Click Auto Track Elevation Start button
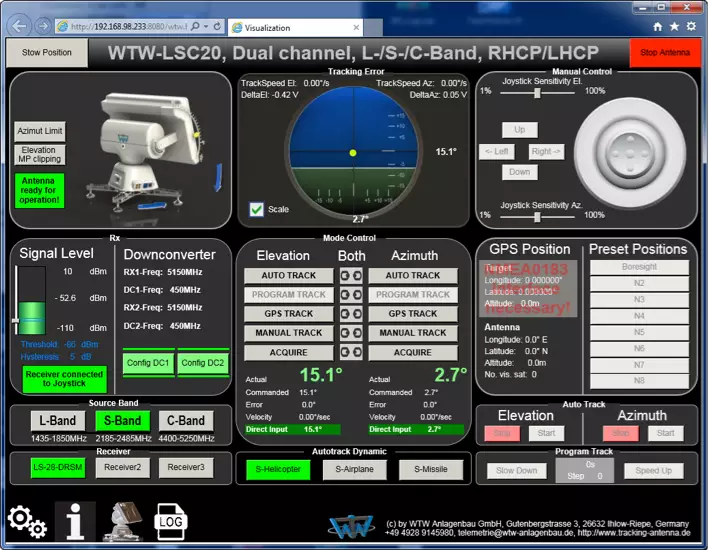Viewport: 708px width, 550px height. click(x=546, y=433)
